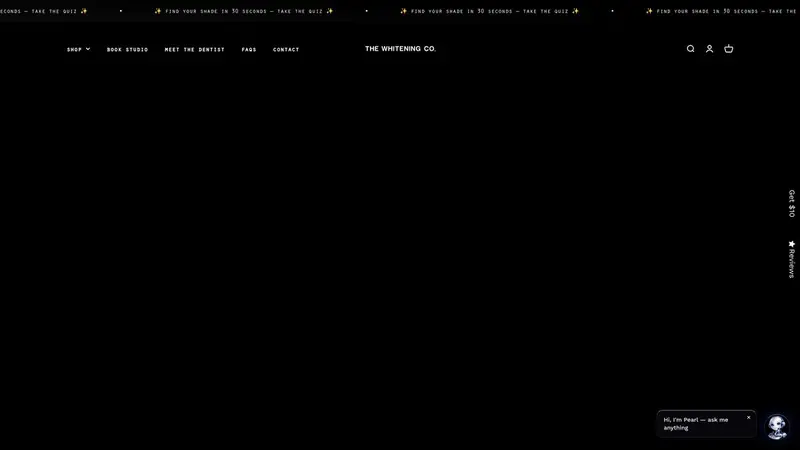This screenshot has width=800, height=450.
Task: Open Meet the Dentist page
Action: (x=194, y=49)
